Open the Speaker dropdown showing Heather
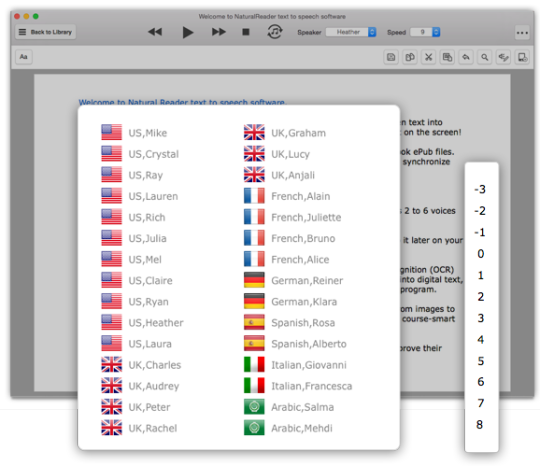This screenshot has height=466, width=540. tap(351, 32)
